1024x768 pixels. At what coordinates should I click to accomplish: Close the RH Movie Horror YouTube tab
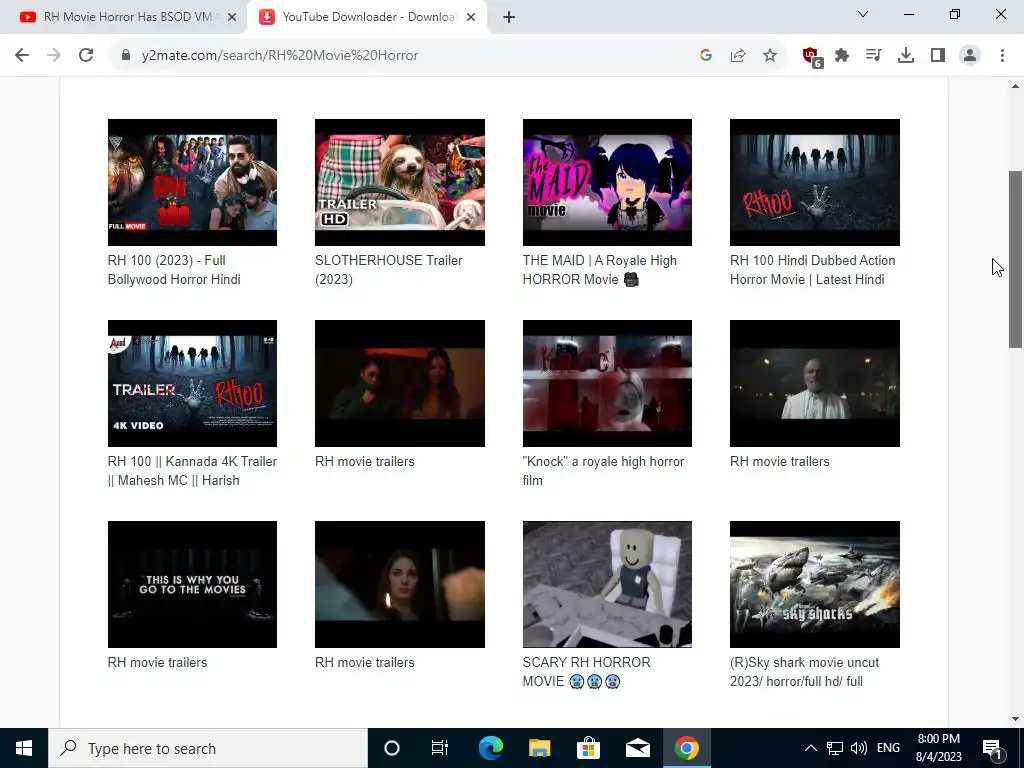[232, 17]
